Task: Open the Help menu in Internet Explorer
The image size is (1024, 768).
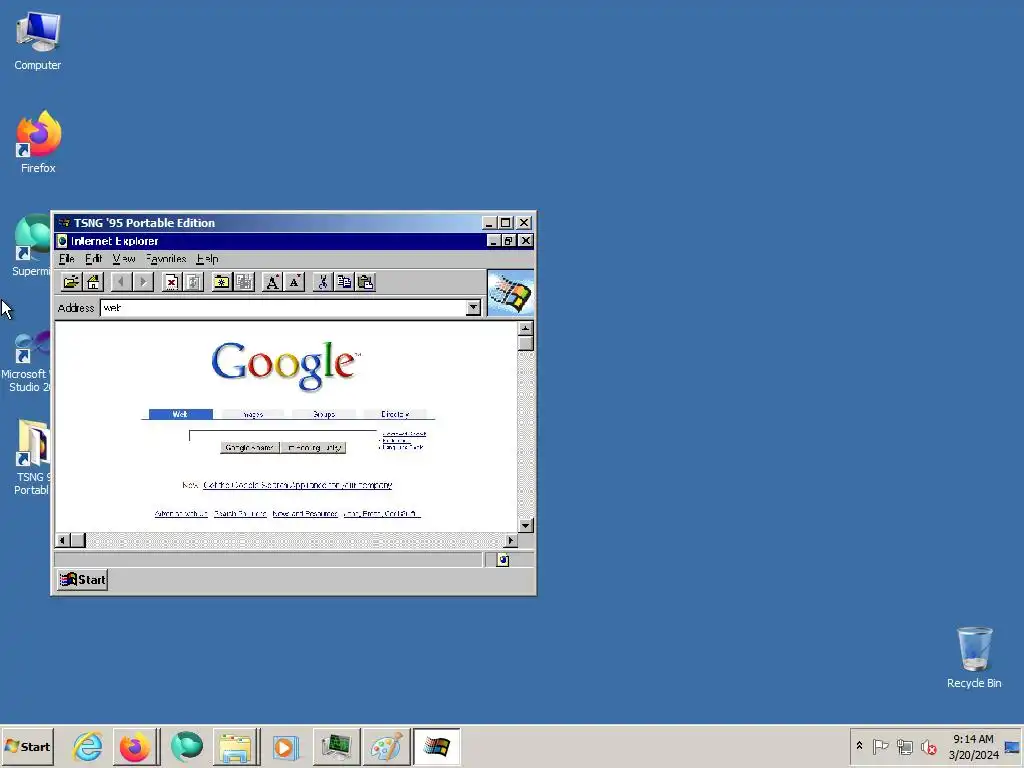Action: click(x=207, y=259)
